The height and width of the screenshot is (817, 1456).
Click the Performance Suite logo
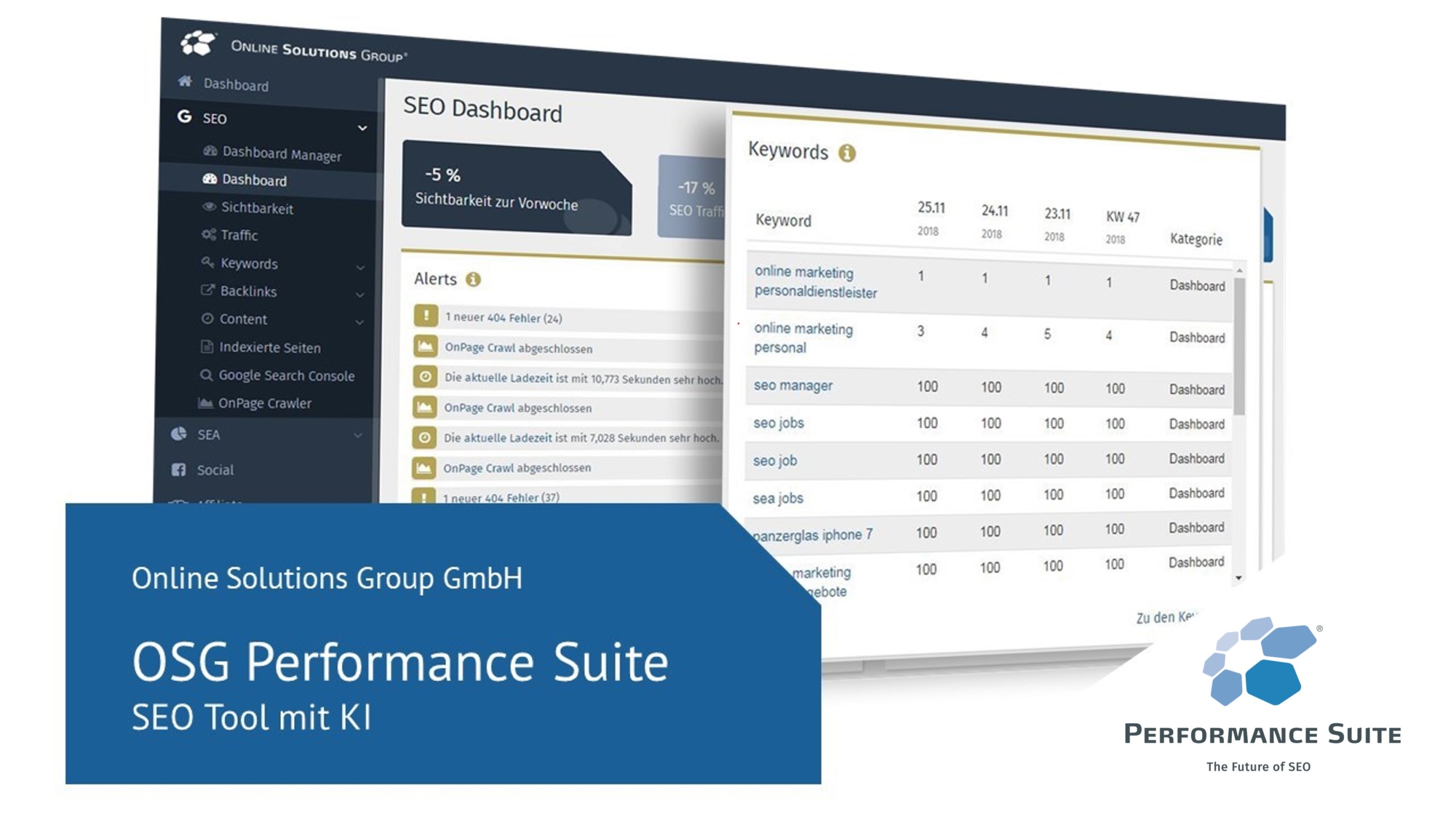click(1263, 695)
